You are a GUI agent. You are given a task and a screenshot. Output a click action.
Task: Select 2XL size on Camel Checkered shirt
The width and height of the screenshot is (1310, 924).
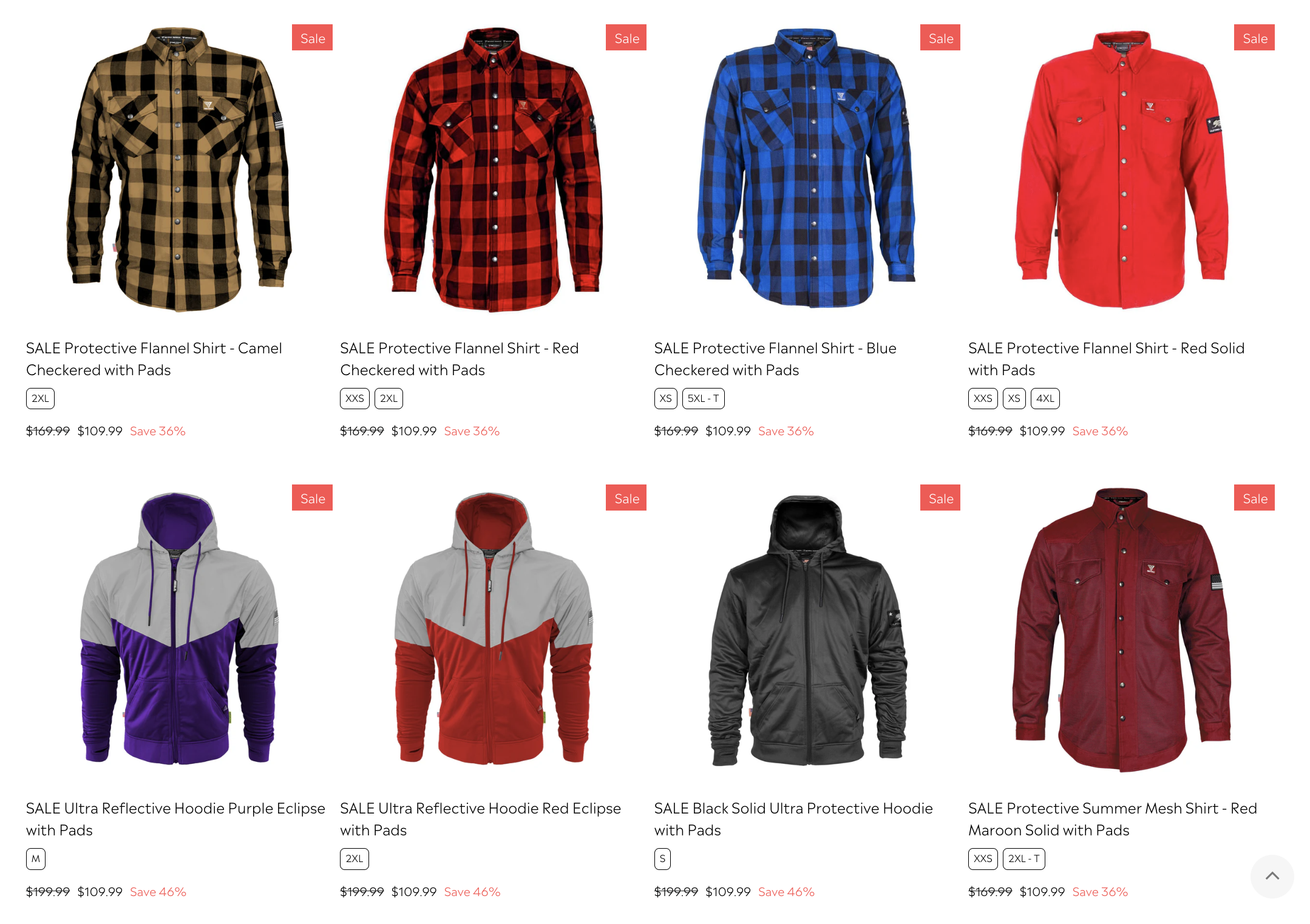(x=40, y=398)
